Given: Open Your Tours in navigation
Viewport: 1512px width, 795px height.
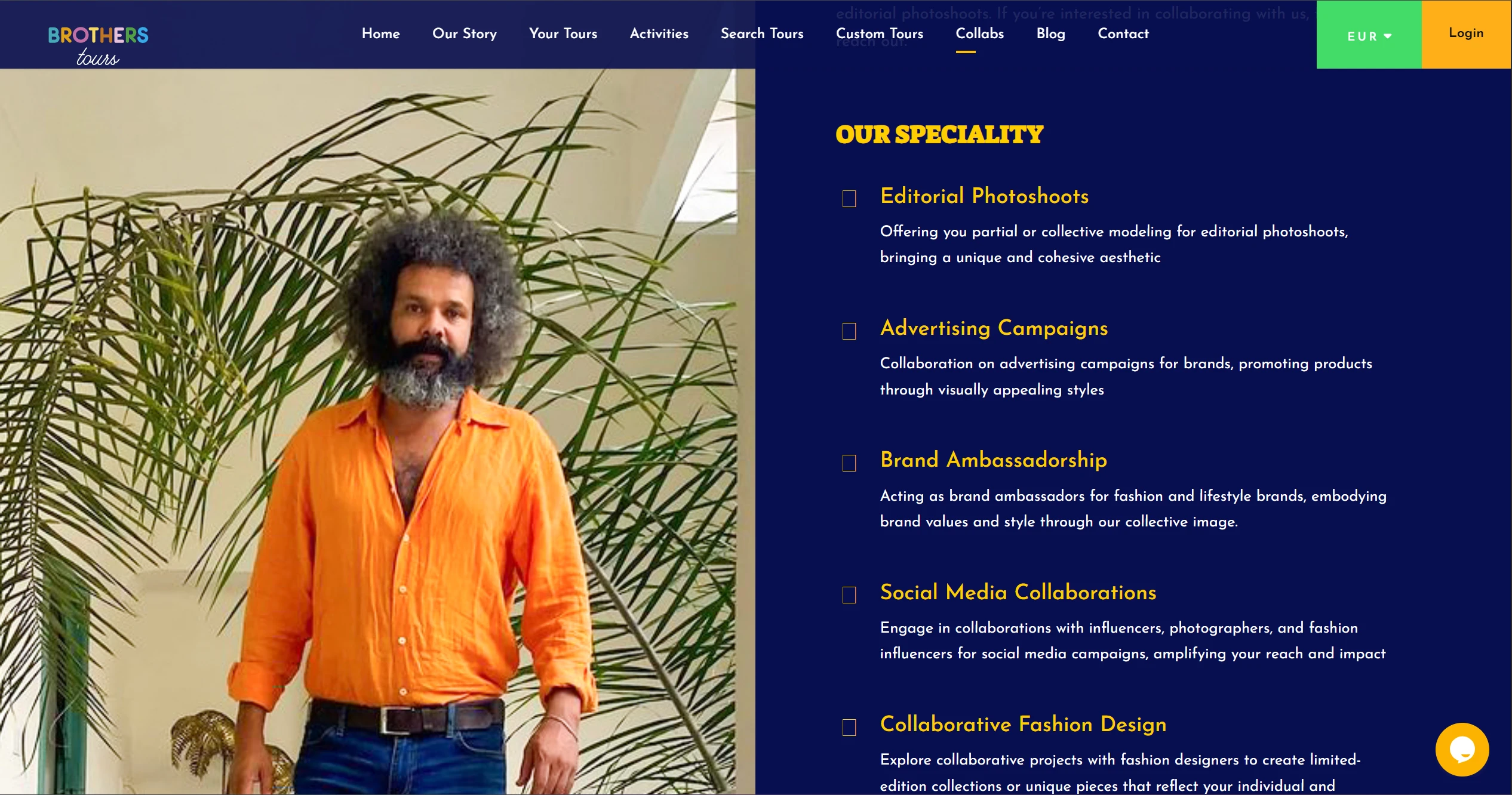Looking at the screenshot, I should tap(563, 33).
